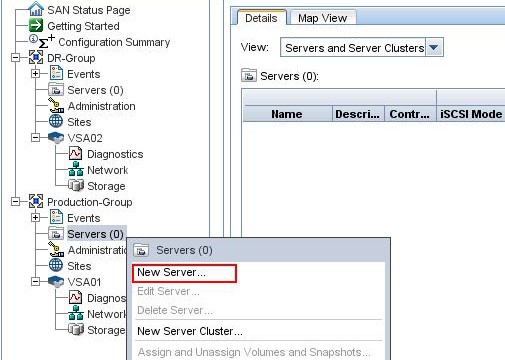Click the folder icon beside the Servers (0) heading
The width and height of the screenshot is (505, 360).
(249, 75)
